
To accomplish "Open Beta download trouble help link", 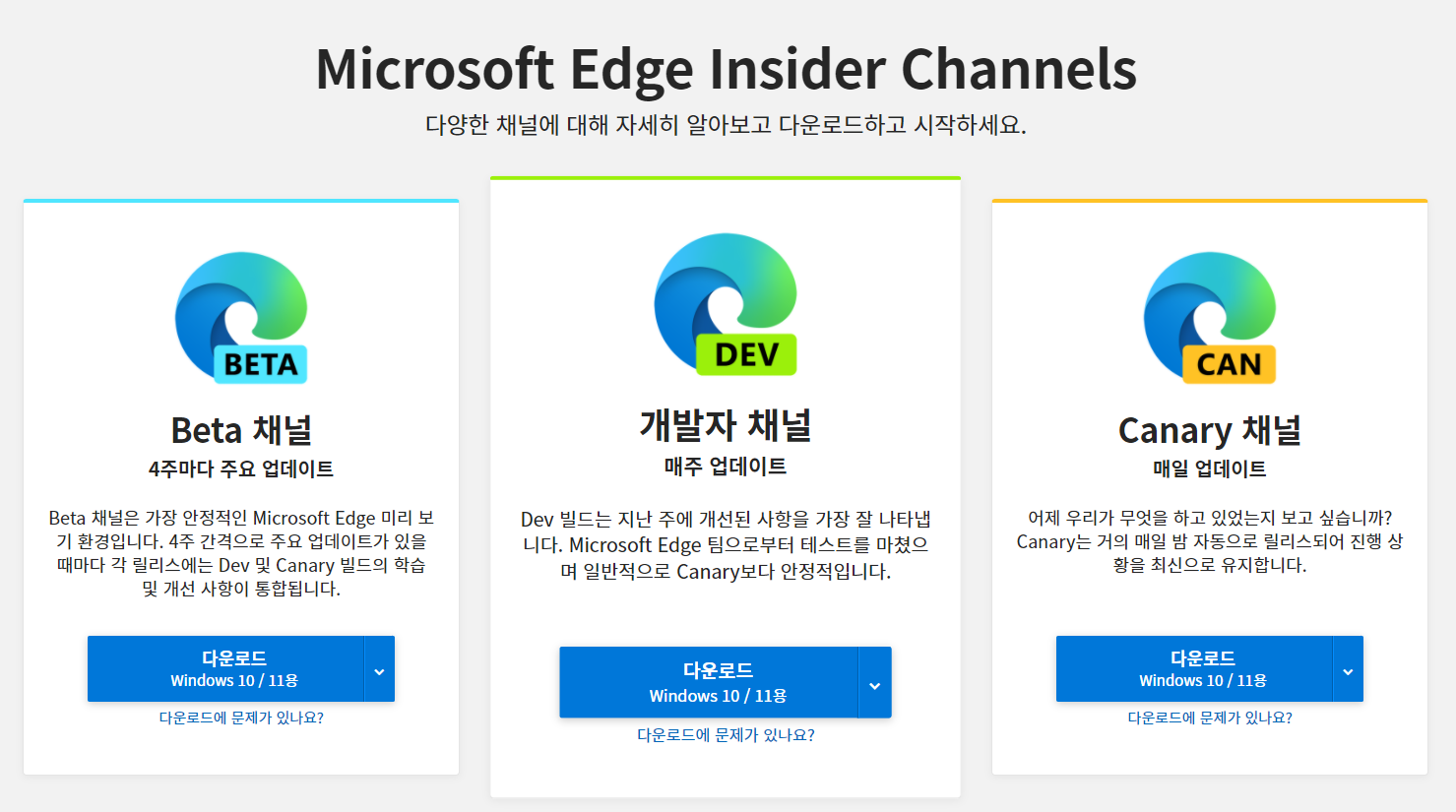I will (x=241, y=718).
